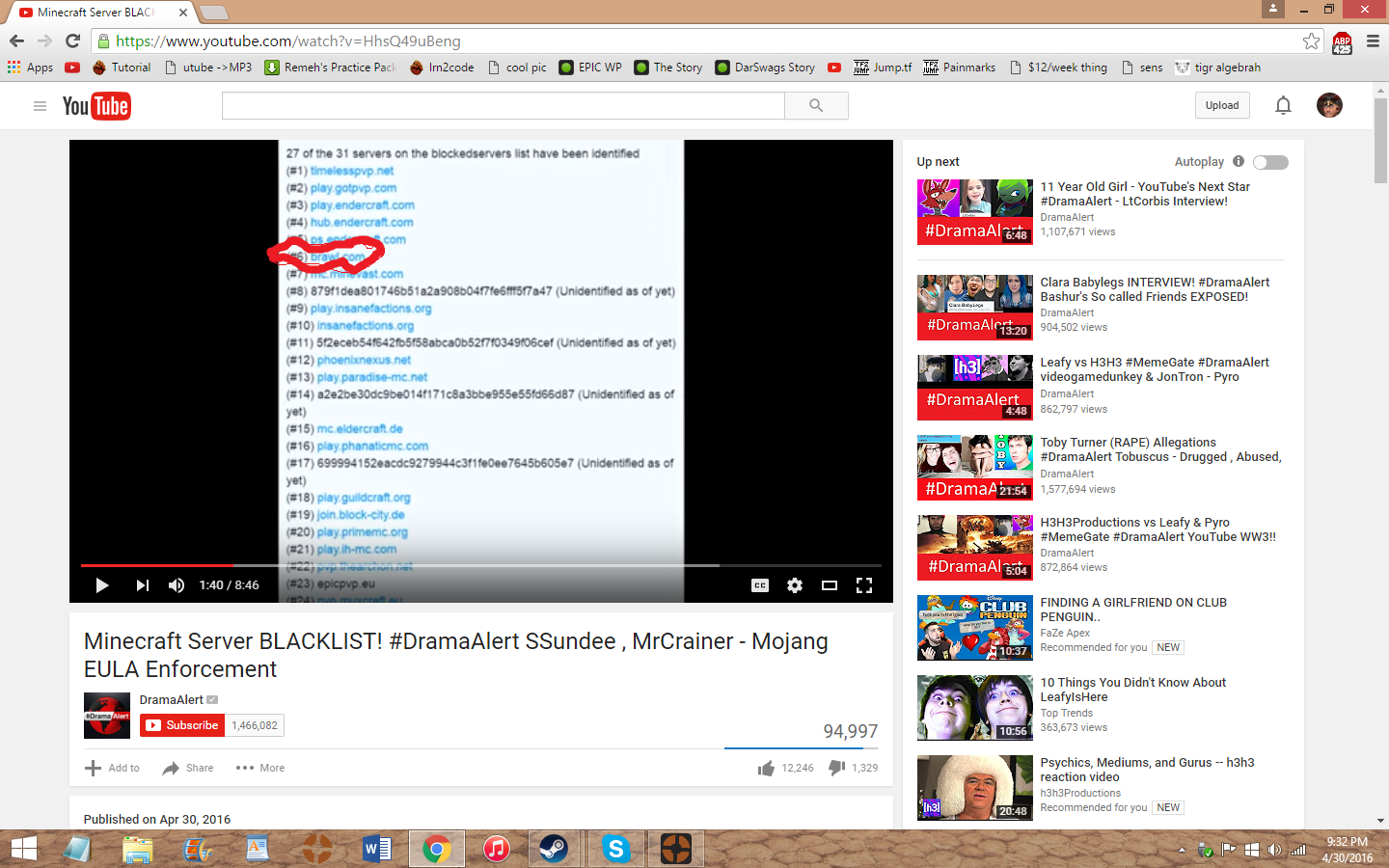
Task: Toggle Autoplay switch
Action: click(1270, 162)
